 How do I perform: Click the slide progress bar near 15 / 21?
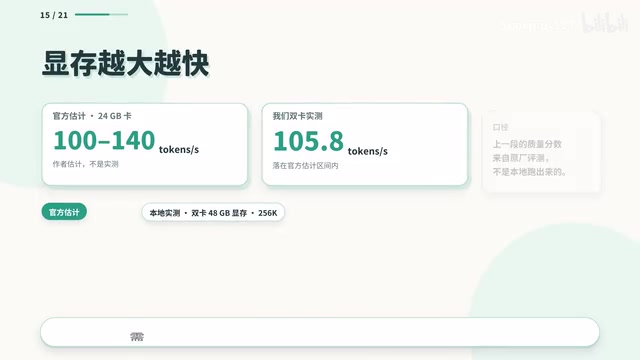(x=101, y=15)
